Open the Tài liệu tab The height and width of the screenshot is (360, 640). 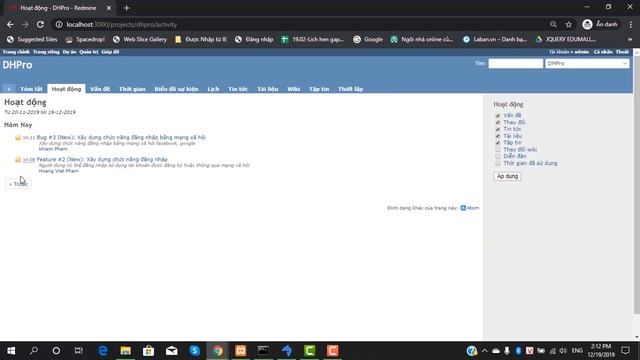267,89
